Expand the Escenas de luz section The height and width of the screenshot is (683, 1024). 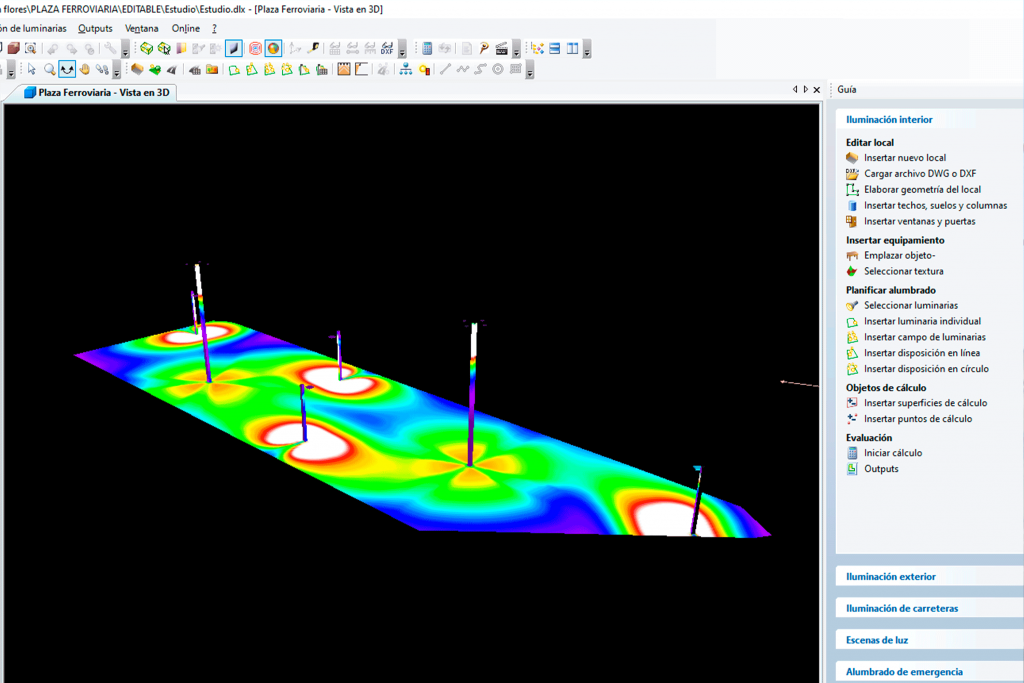click(877, 640)
